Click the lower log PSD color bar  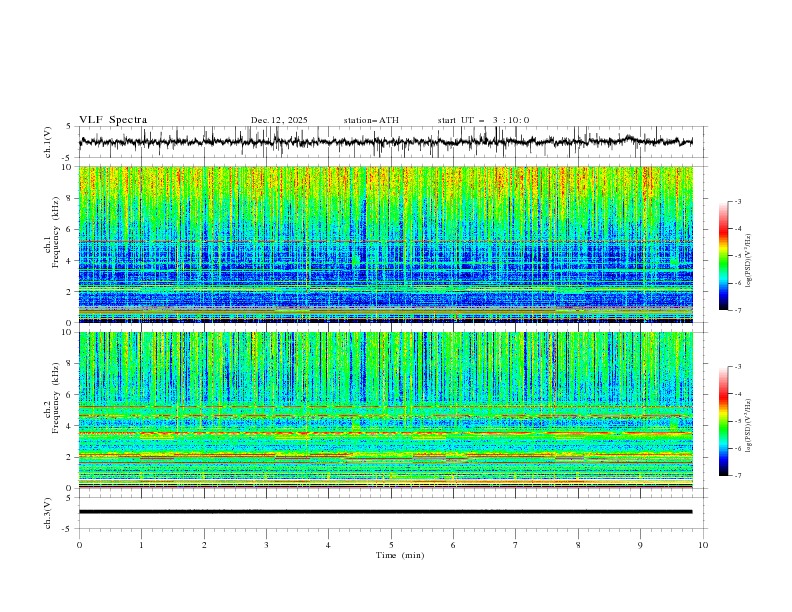click(x=723, y=421)
